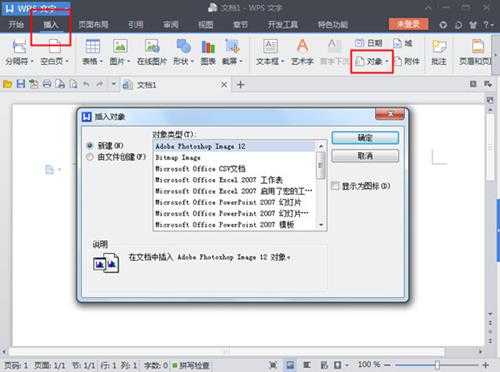500x372 pixels.
Task: Click the zoom slider handle
Action: click(x=437, y=365)
